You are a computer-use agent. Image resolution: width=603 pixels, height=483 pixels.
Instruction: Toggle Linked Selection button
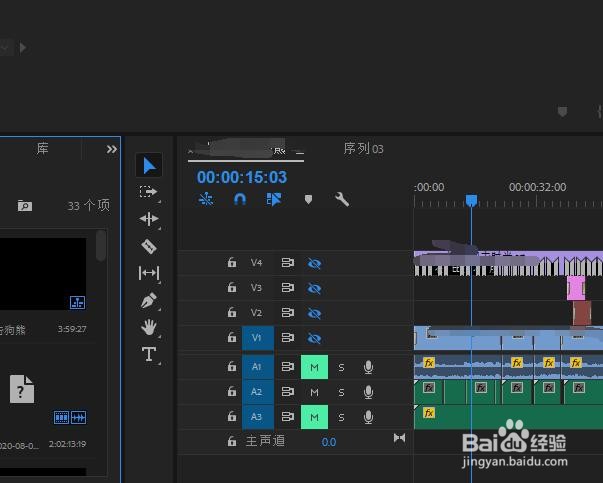pyautogui.click(x=274, y=199)
